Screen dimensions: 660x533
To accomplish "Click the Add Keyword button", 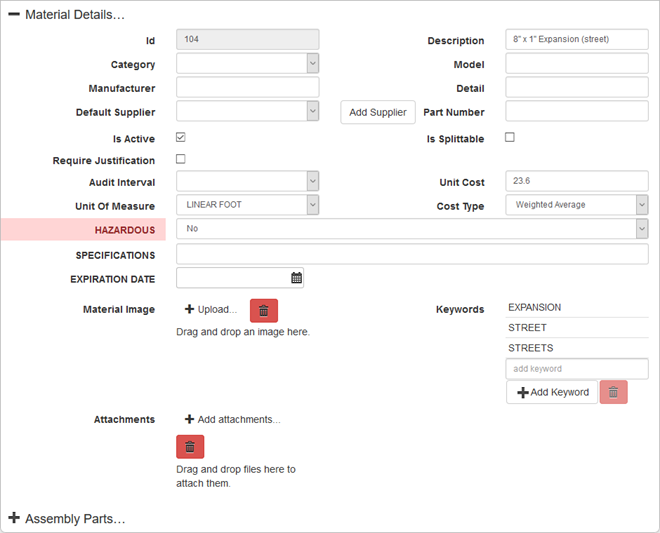I will 552,392.
